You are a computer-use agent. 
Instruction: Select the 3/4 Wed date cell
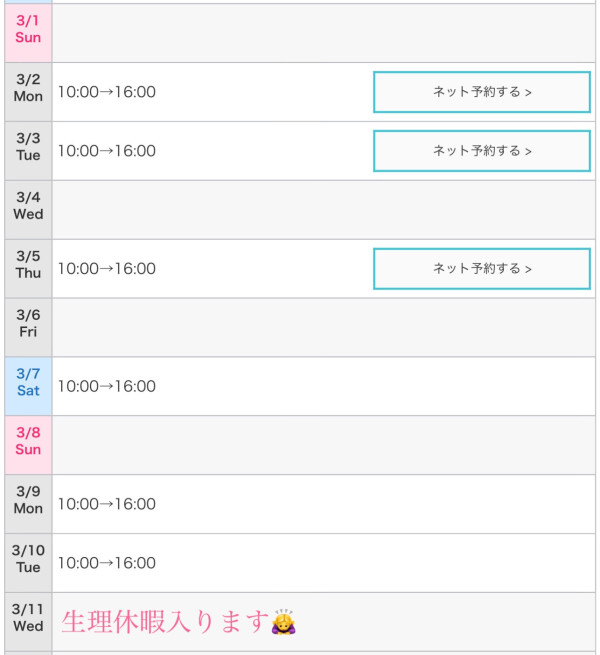click(x=28, y=207)
